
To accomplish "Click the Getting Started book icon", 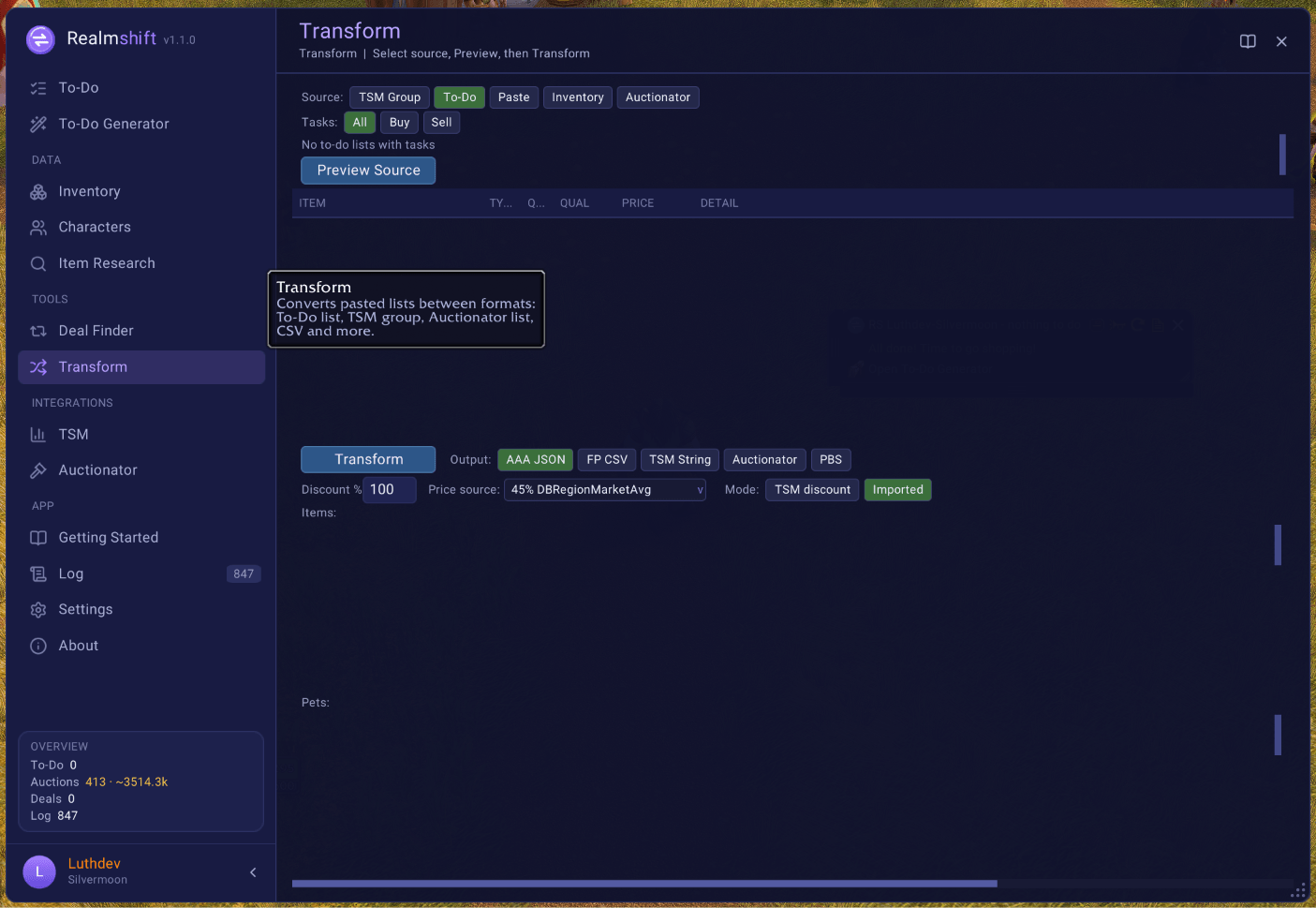I will coord(38,538).
